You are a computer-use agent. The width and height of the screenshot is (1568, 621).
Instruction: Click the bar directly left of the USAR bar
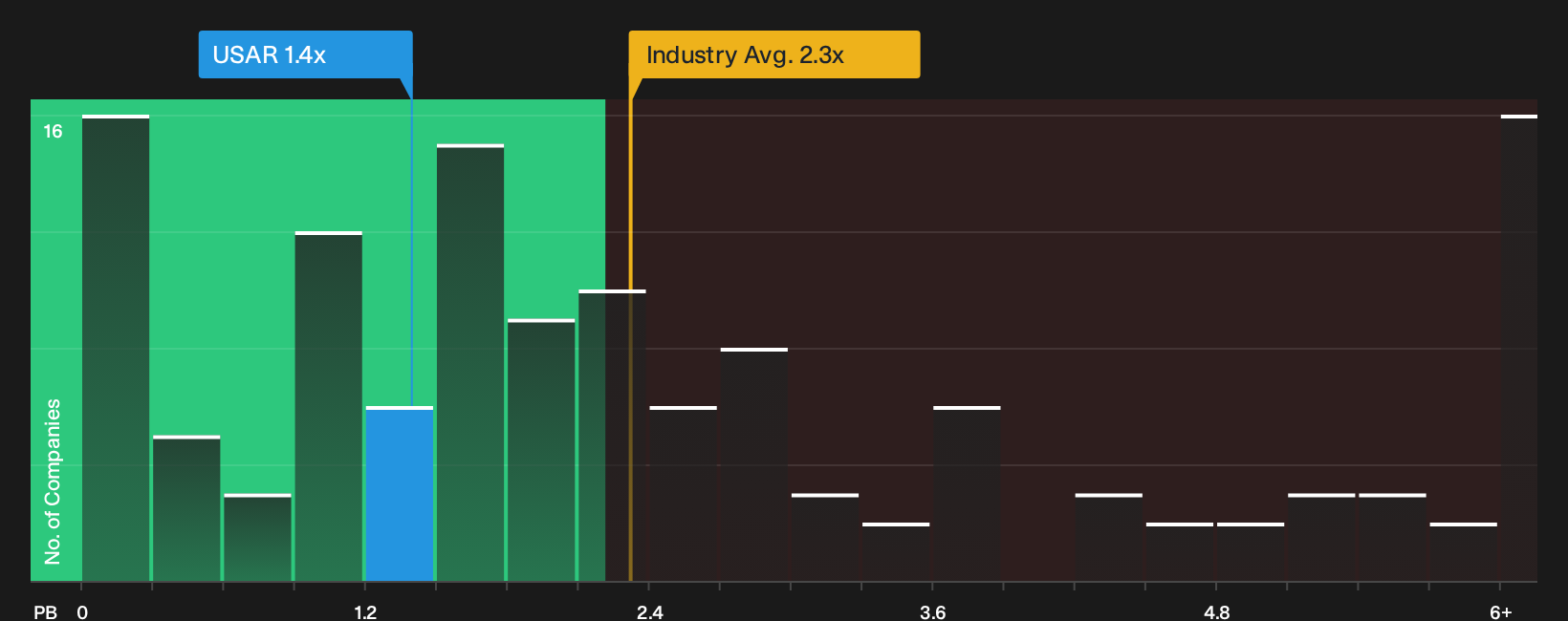(x=329, y=406)
